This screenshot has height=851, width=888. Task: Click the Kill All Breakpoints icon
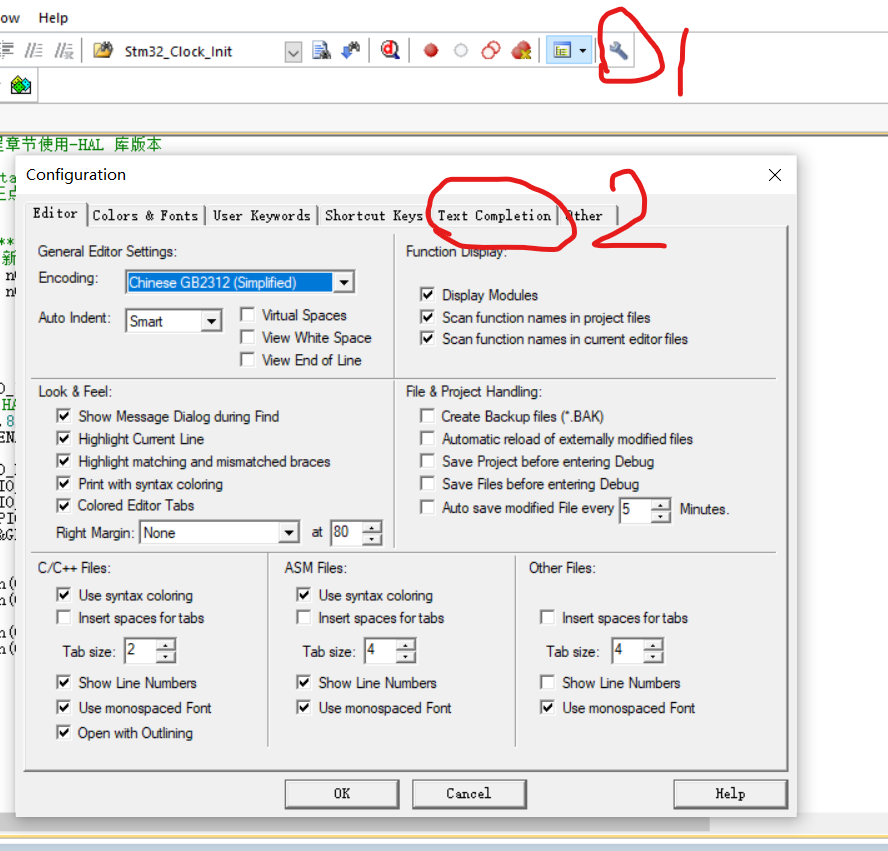coord(521,51)
